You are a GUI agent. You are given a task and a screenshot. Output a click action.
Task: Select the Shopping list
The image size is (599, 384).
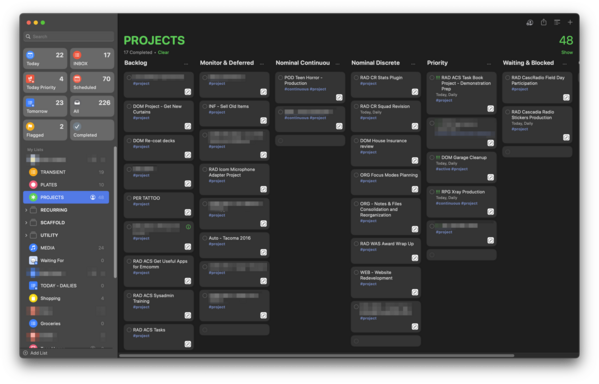pos(66,298)
